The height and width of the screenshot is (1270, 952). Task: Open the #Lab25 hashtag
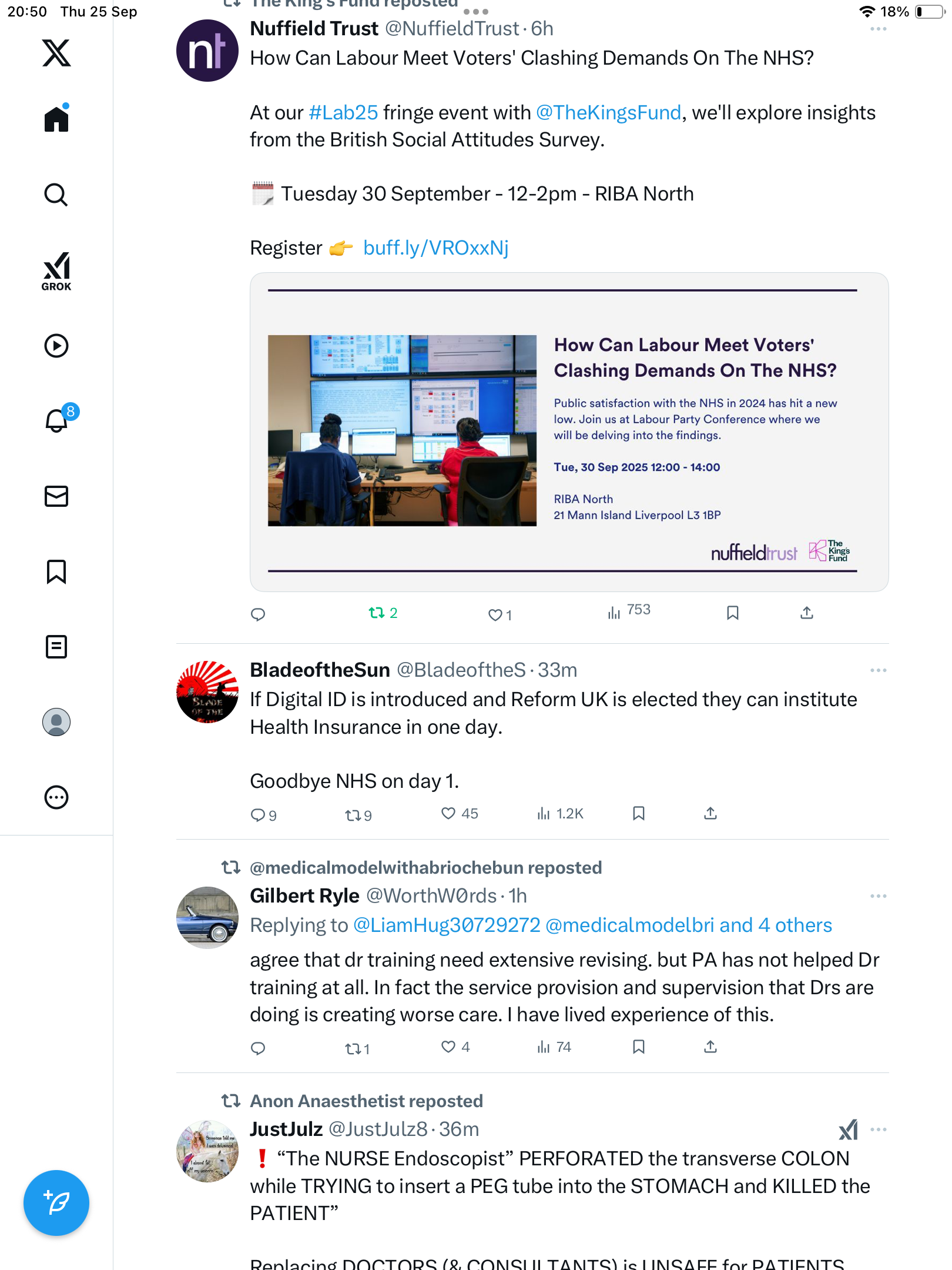click(x=343, y=112)
